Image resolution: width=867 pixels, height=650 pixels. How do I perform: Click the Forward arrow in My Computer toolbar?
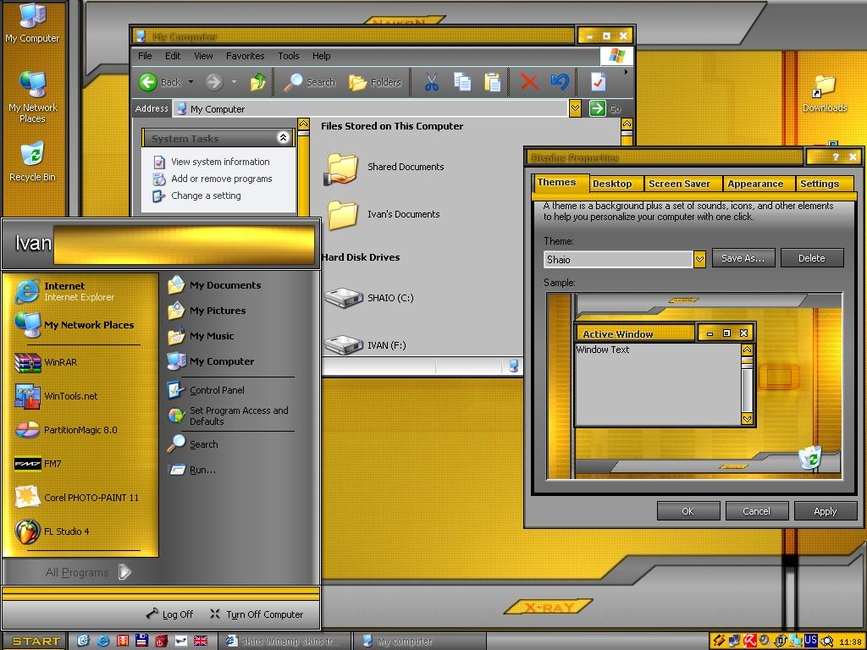214,82
